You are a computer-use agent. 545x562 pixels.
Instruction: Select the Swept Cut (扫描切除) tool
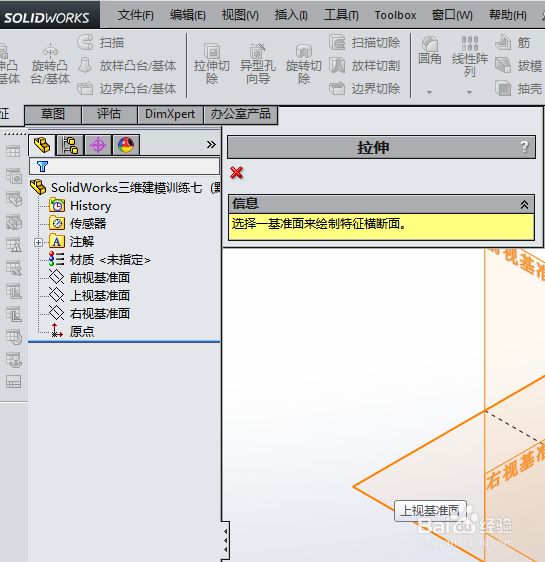364,43
